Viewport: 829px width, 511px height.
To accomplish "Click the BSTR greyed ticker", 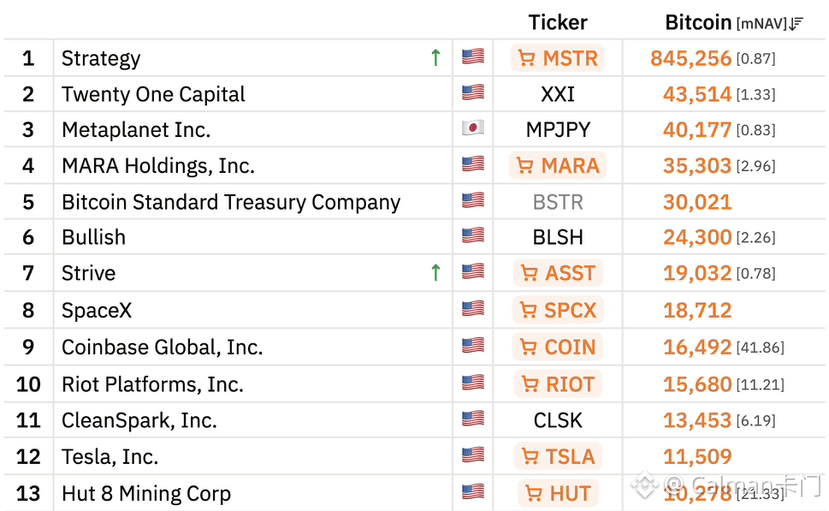I will [x=558, y=202].
